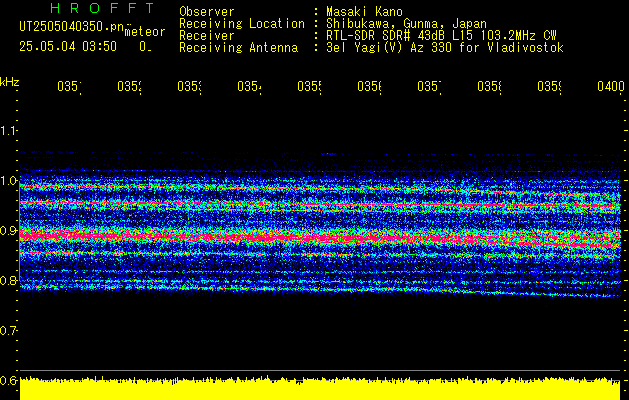This screenshot has width=629, height=400.
Task: Click the 0.6 frequency axis tick
Action: pyautogui.click(x=9, y=380)
